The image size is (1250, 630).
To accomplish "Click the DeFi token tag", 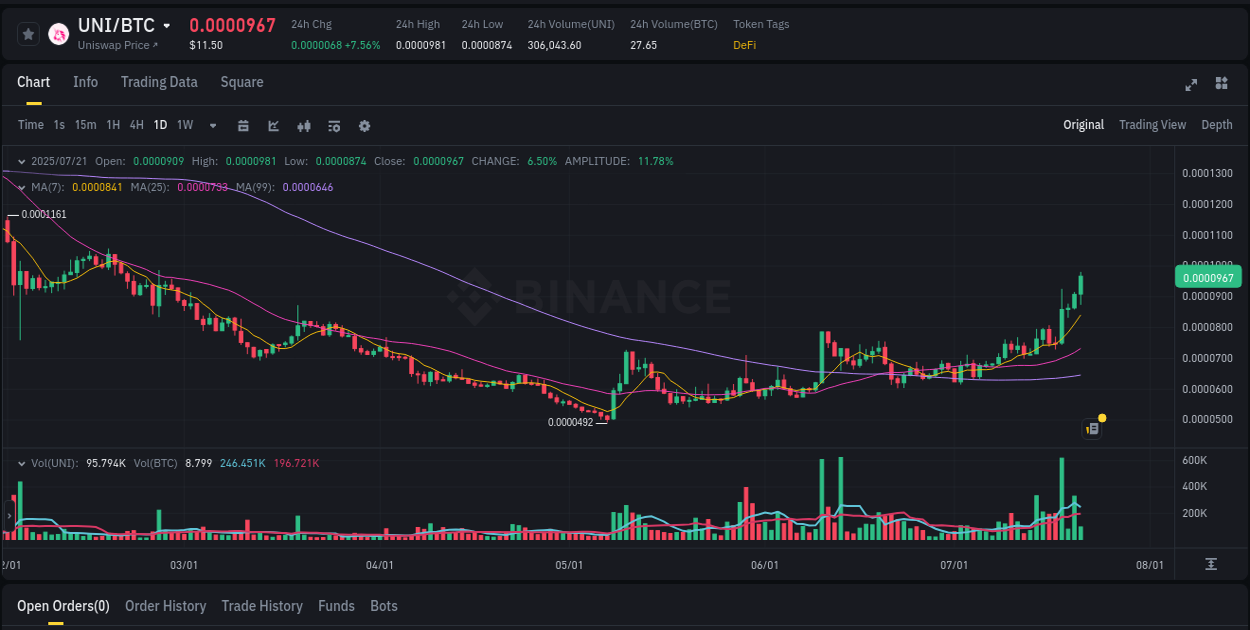I will [x=744, y=45].
